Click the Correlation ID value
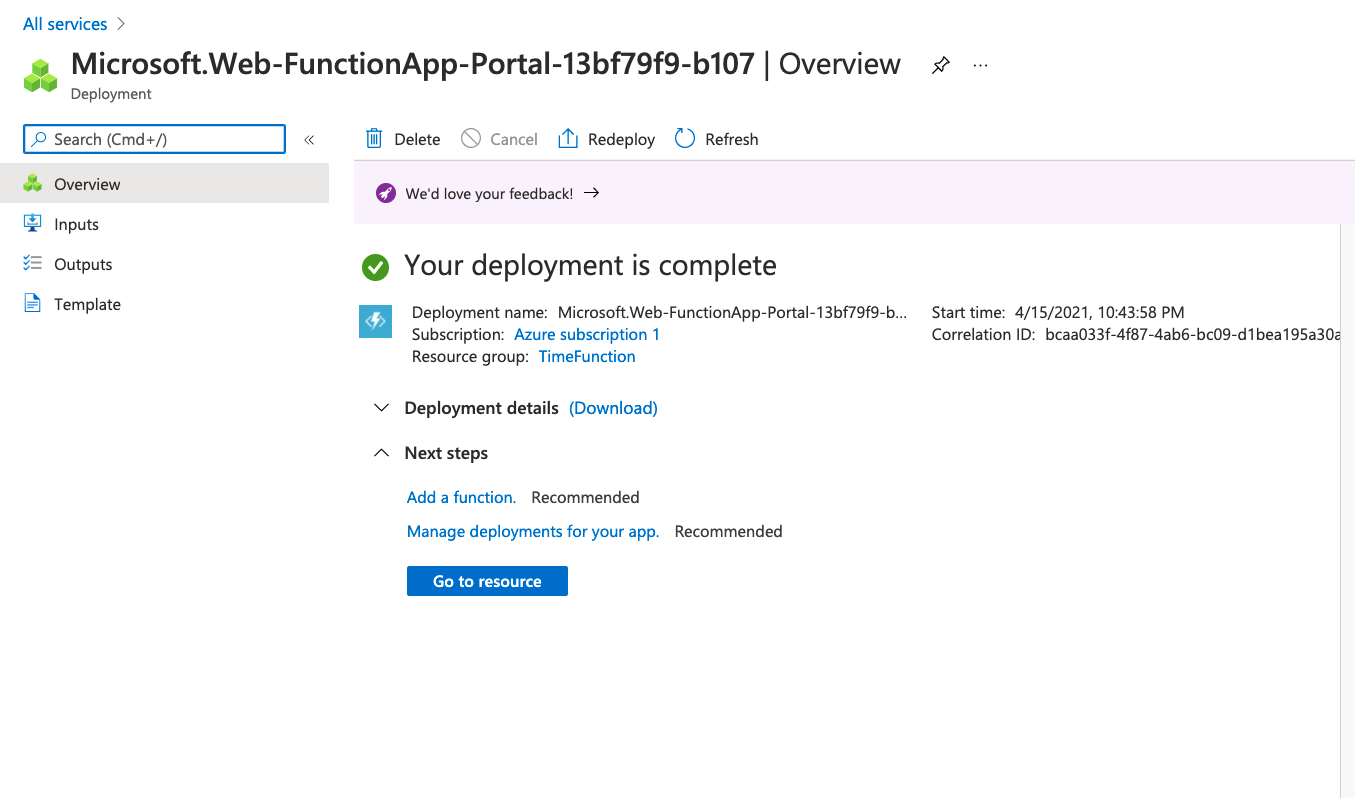The width and height of the screenshot is (1355, 798). pyautogui.click(x=1193, y=334)
